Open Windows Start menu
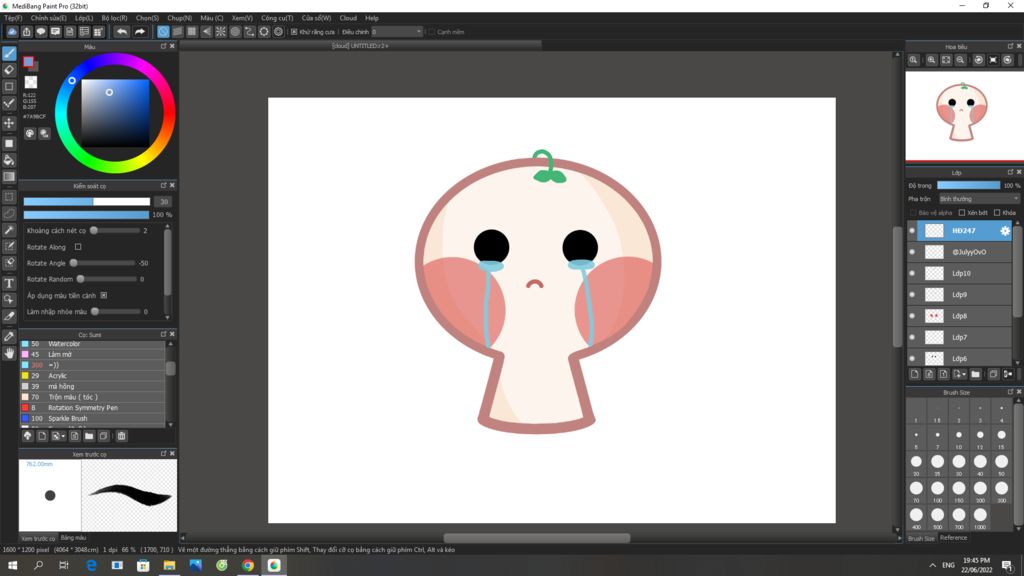 point(12,566)
